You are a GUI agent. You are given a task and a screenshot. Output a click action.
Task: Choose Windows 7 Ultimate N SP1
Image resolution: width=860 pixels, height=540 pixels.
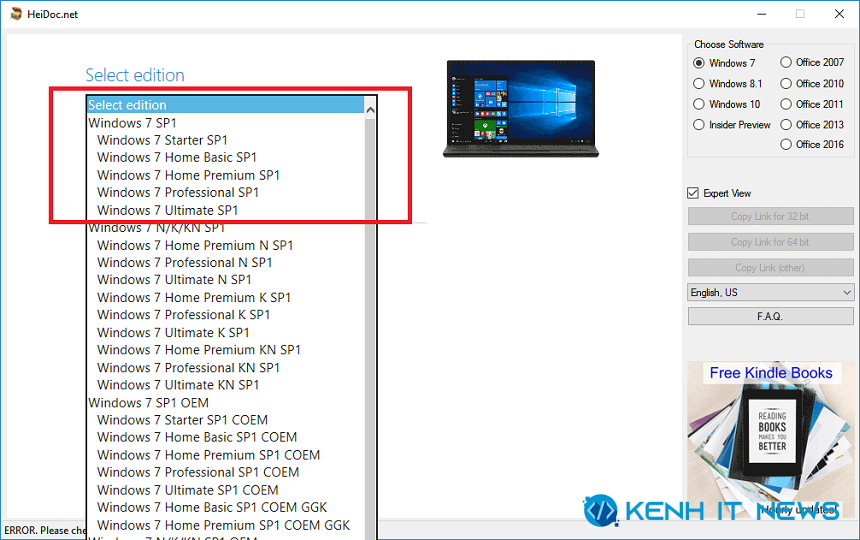click(x=174, y=280)
